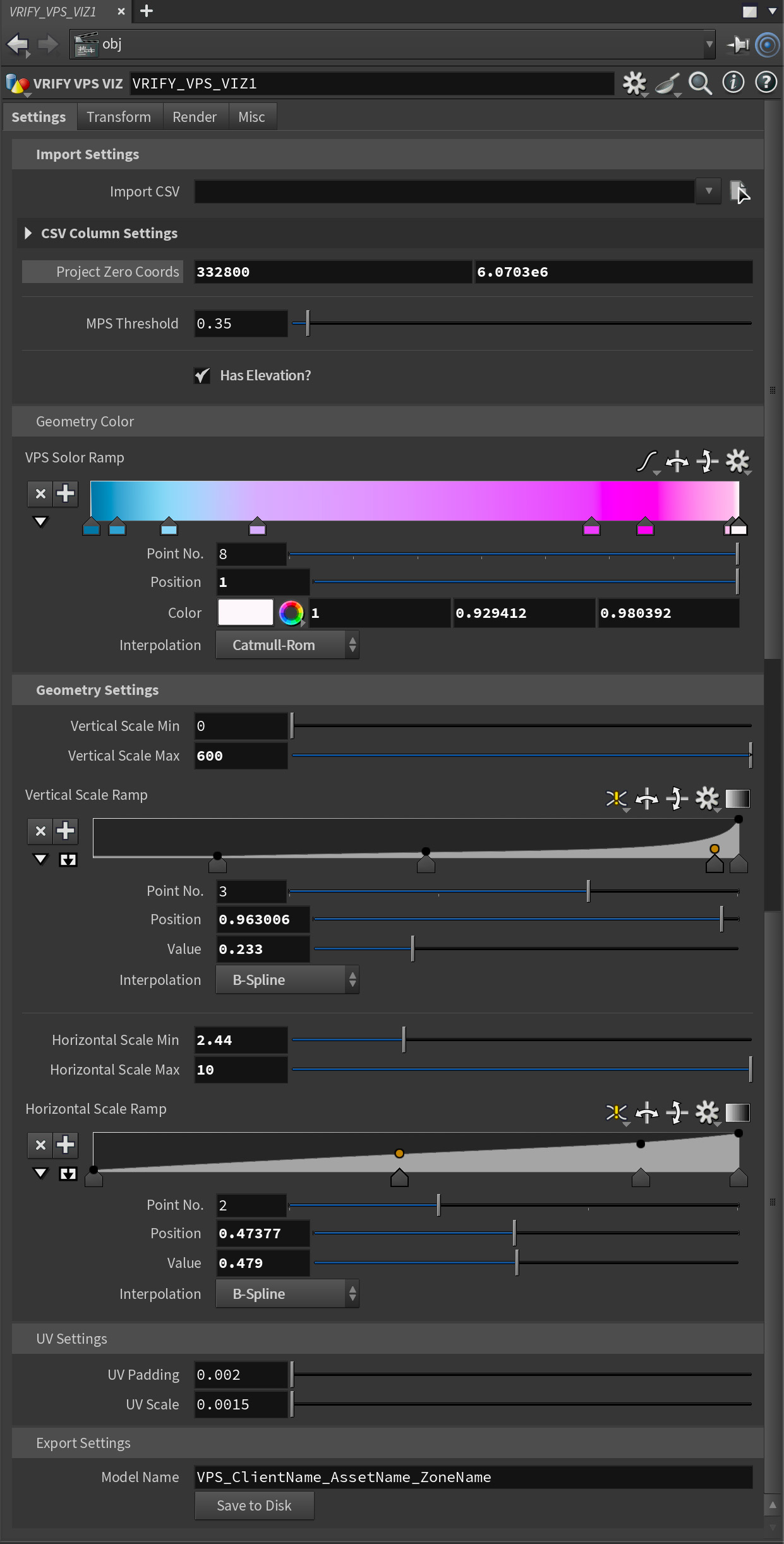This screenshot has width=784, height=1544.
Task: Click back navigation arrow
Action: [x=18, y=44]
